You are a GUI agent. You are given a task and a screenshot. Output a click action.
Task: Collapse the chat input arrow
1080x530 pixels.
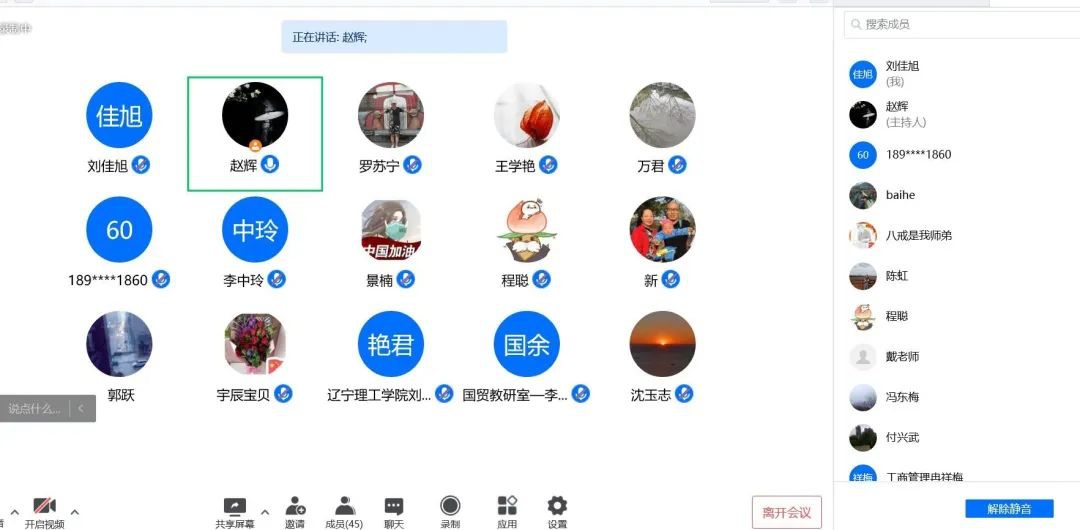(x=81, y=408)
